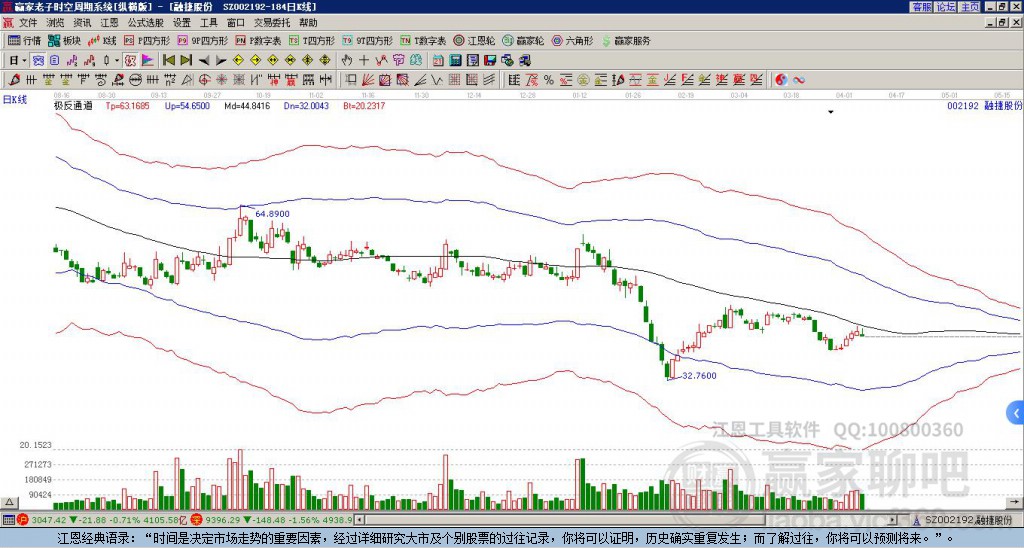Image resolution: width=1024 pixels, height=548 pixels.
Task: Open the 六角形 hexagon tool
Action: 572,40
